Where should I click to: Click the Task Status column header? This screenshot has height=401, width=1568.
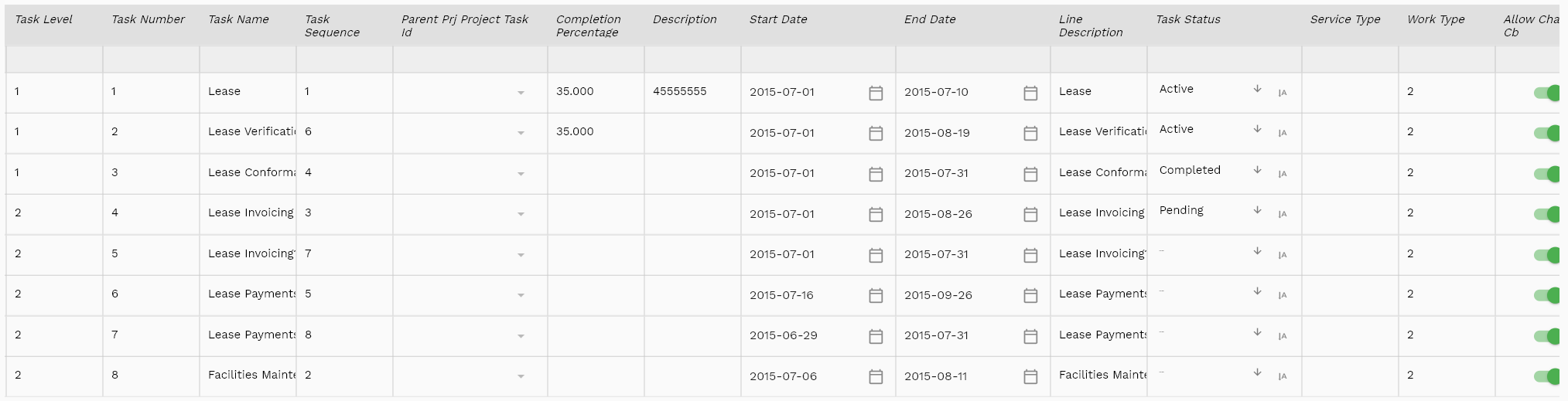point(1188,19)
